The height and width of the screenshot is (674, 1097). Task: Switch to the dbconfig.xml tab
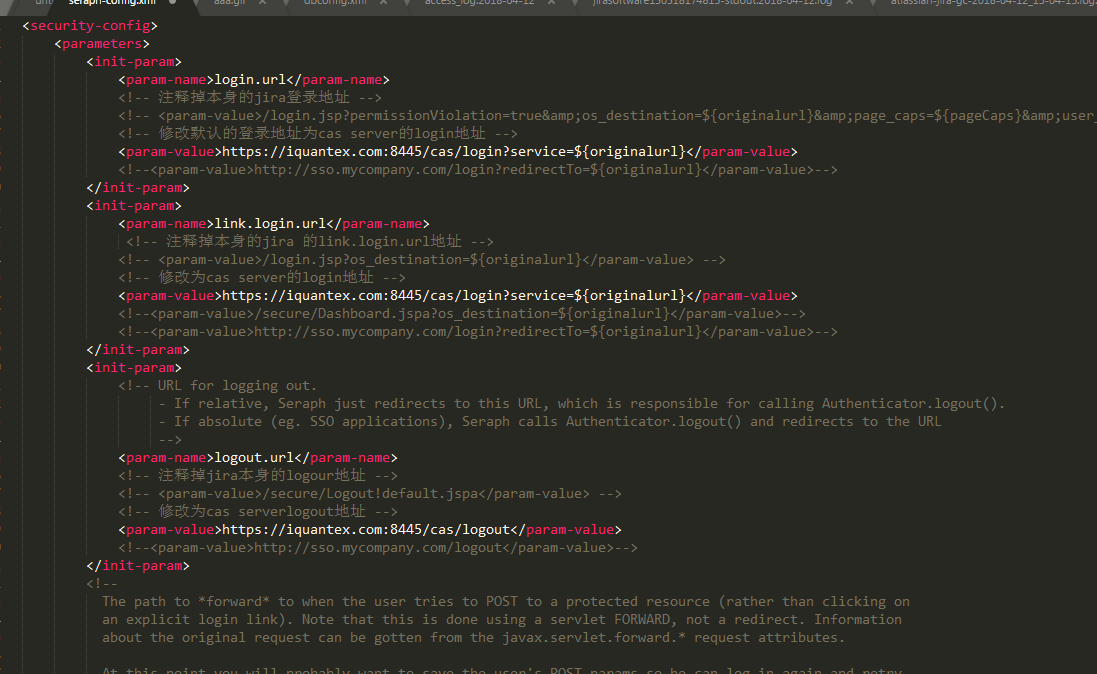[334, 3]
